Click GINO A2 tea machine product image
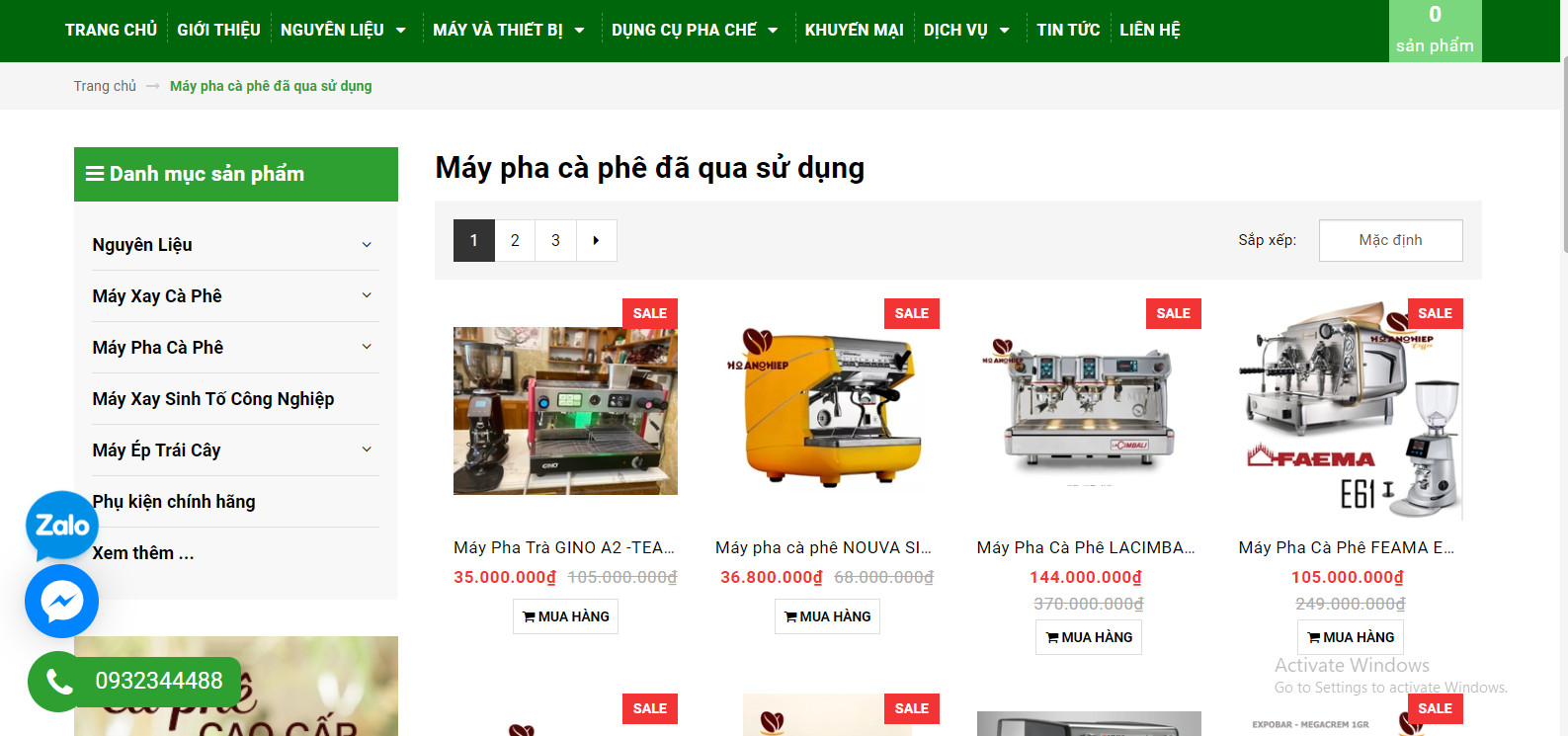1568x736 pixels. [565, 411]
